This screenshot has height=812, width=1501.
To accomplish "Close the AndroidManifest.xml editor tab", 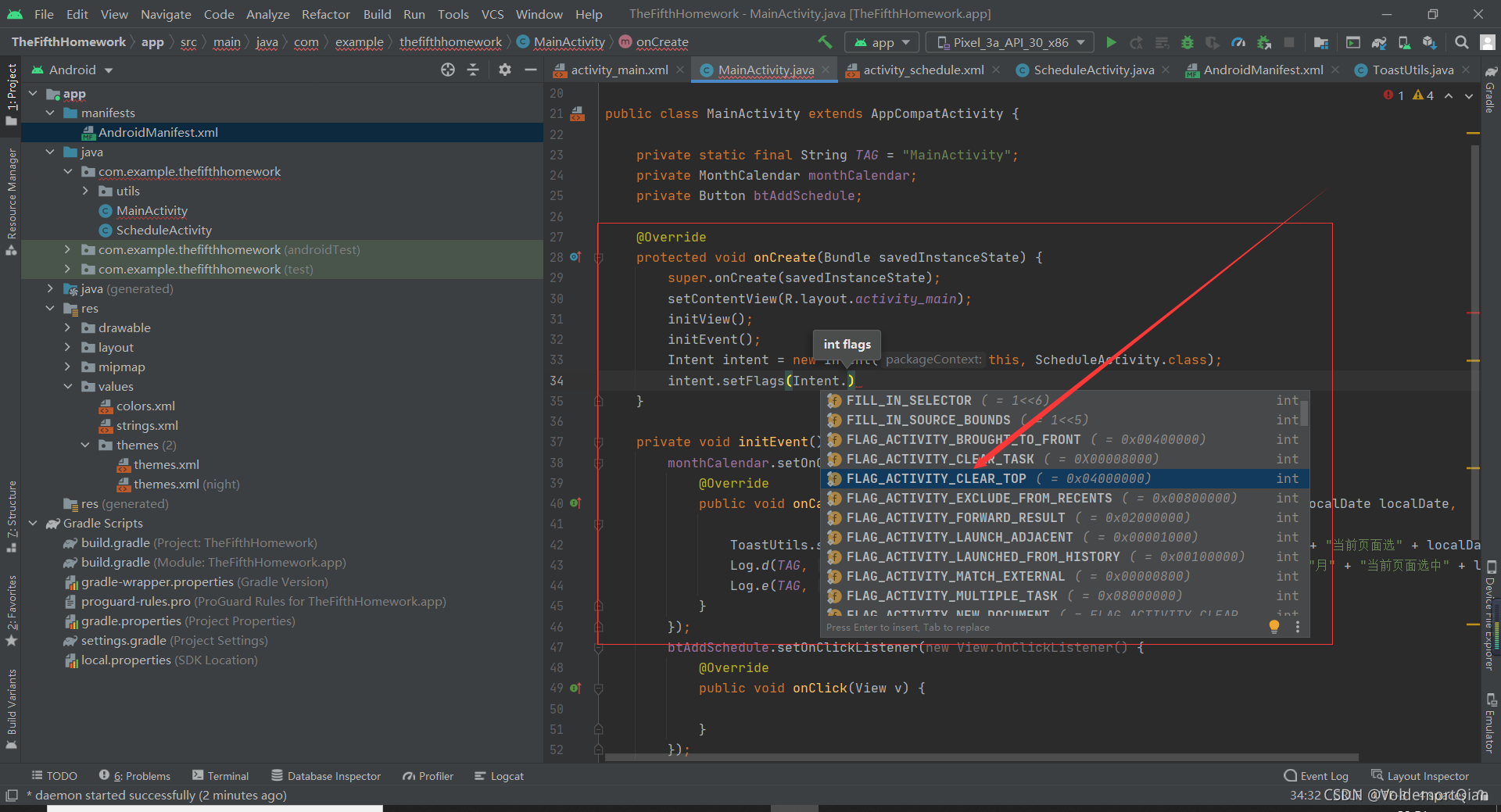I will (x=1335, y=70).
